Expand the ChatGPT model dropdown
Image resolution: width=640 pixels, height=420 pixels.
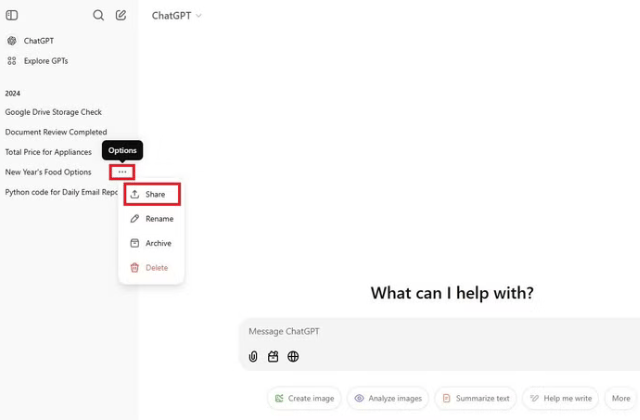click(177, 16)
